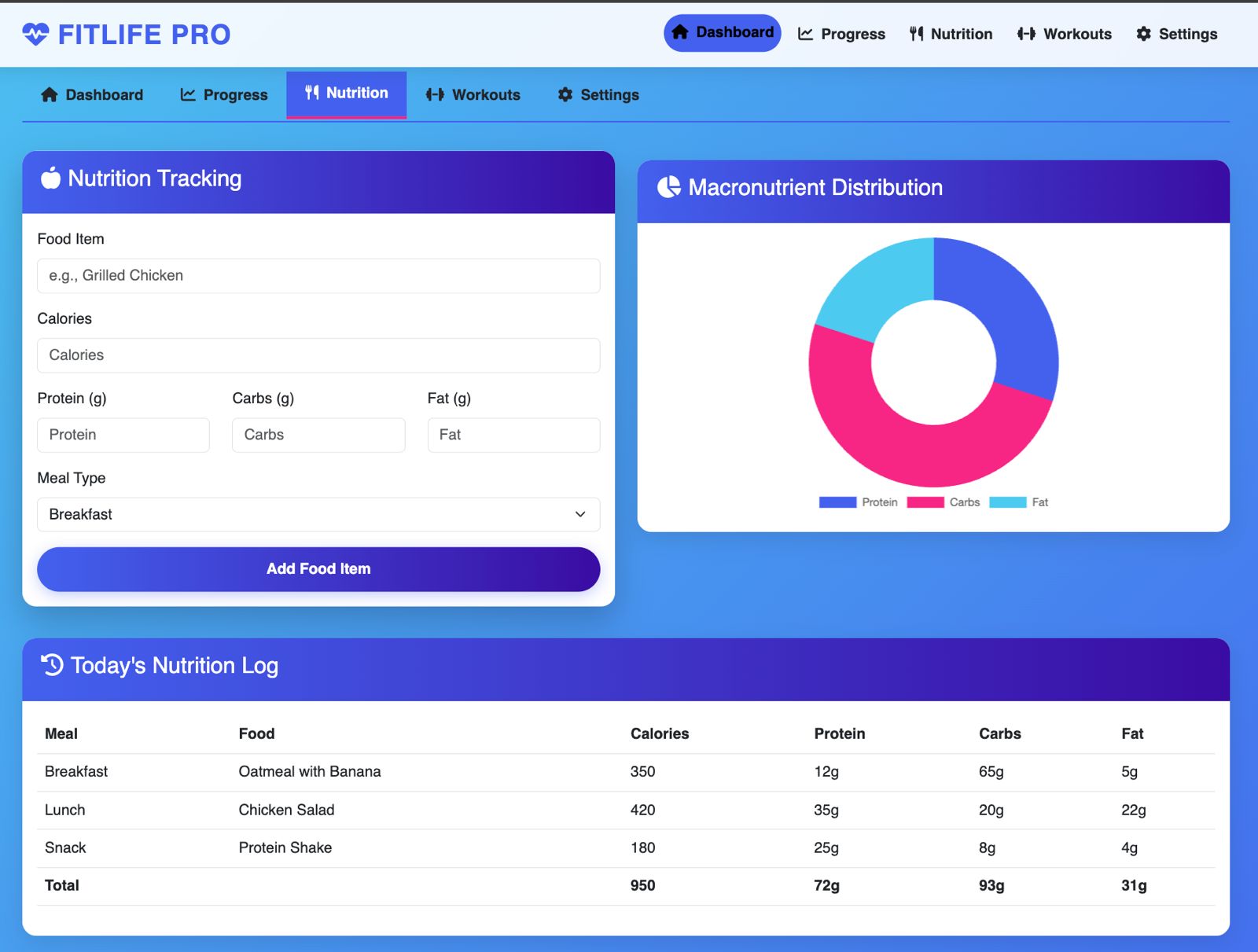This screenshot has width=1258, height=952.
Task: Open Settings in the top navigation
Action: click(1177, 34)
